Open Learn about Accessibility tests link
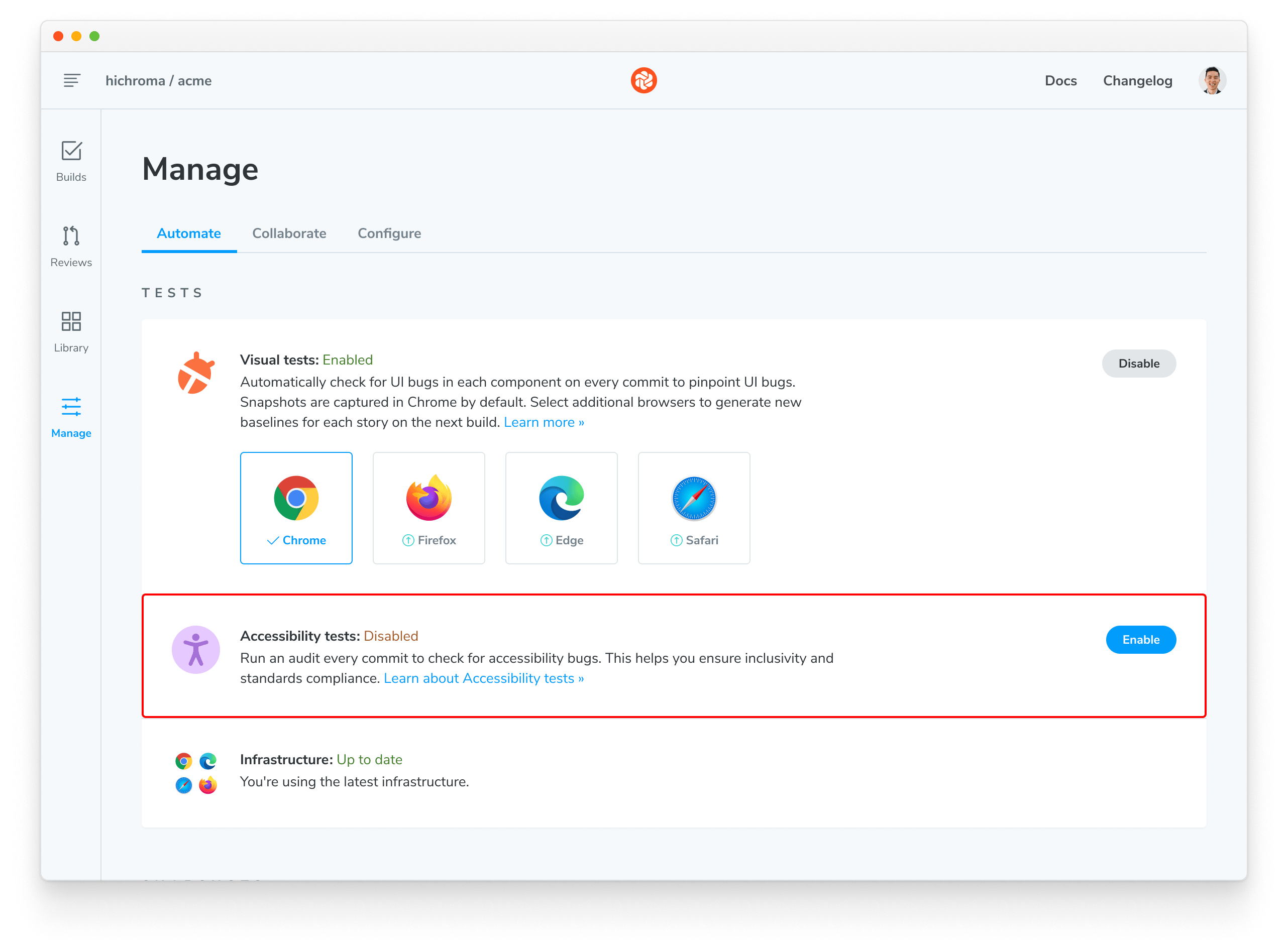Screen dimensions: 1288x951 [x=484, y=678]
